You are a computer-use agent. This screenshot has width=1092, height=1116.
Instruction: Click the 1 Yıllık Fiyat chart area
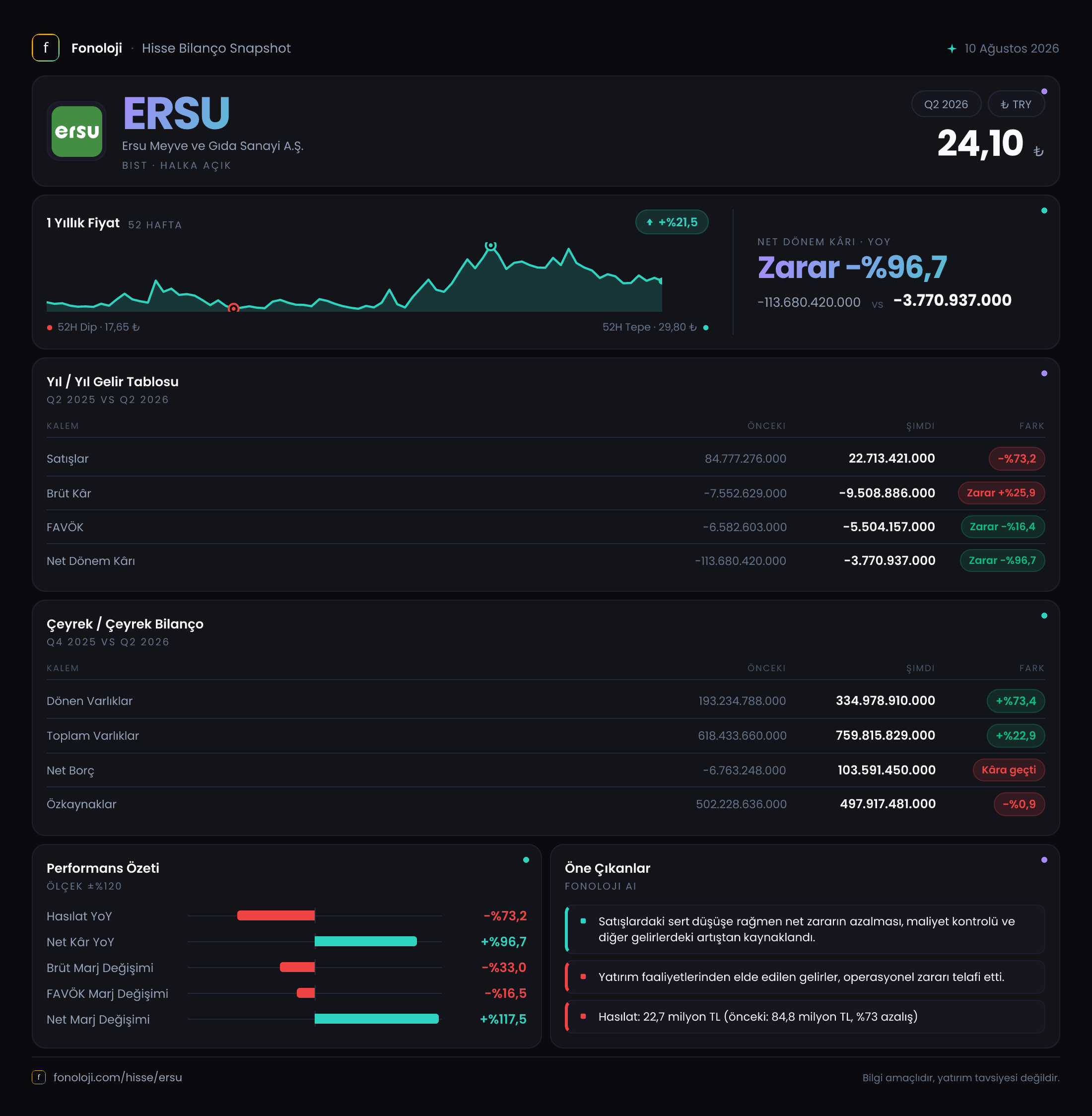click(x=354, y=278)
